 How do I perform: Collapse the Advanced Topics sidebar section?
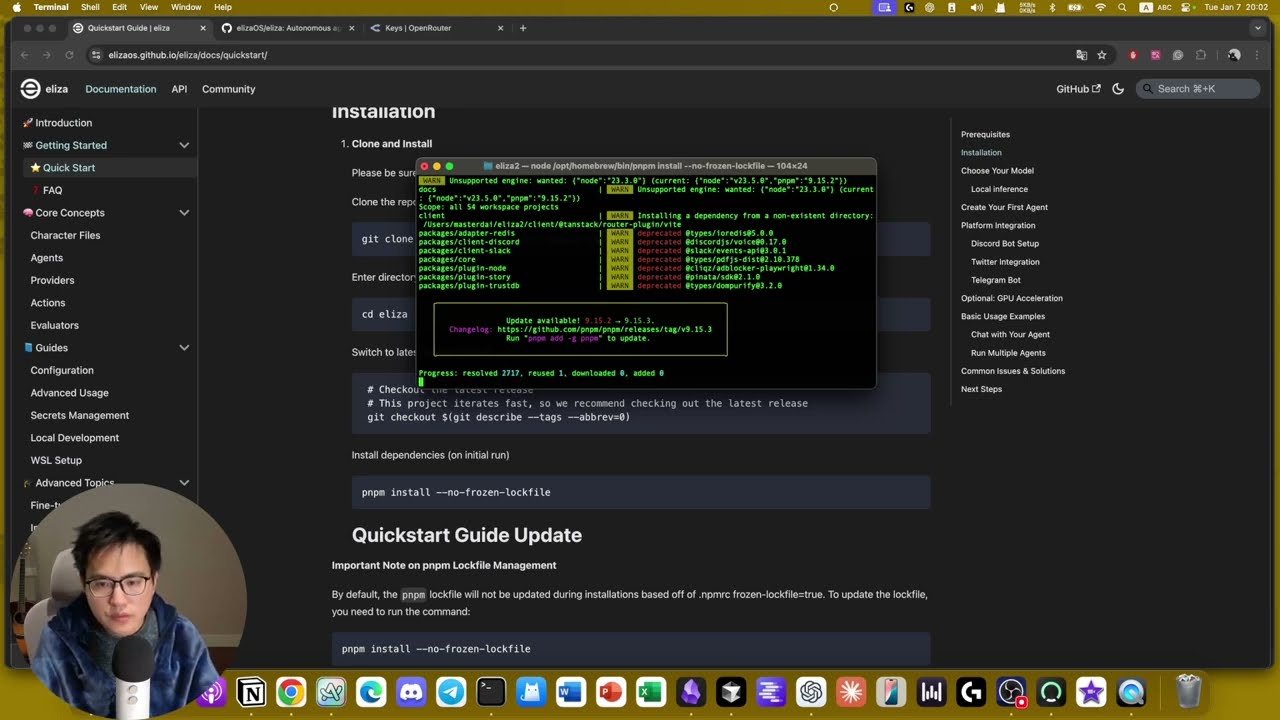click(184, 483)
